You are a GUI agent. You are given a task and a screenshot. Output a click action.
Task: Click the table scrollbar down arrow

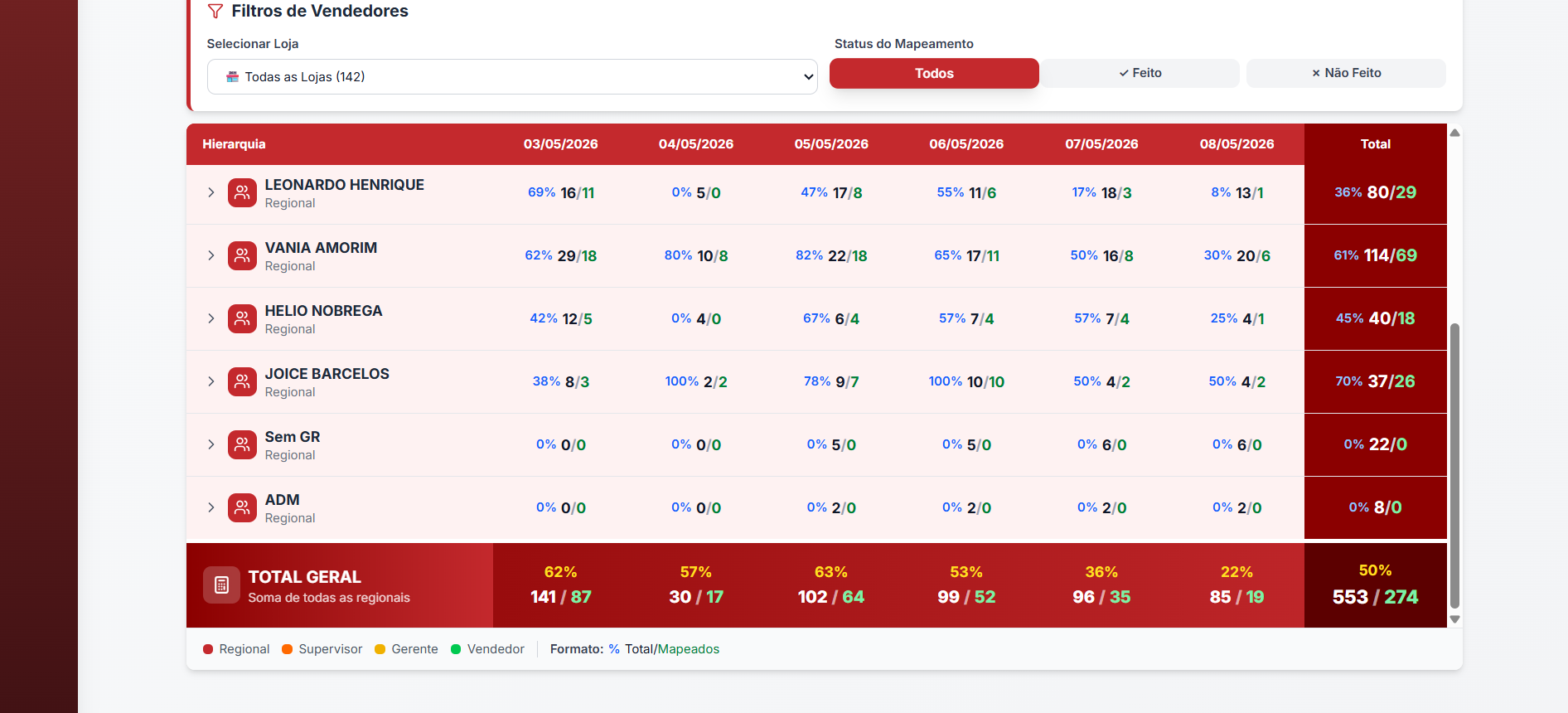1454,619
